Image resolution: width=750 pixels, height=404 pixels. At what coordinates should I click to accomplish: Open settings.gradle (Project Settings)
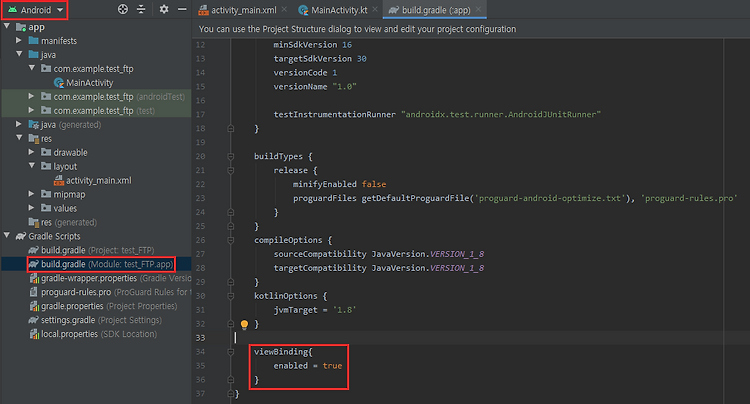[101, 320]
